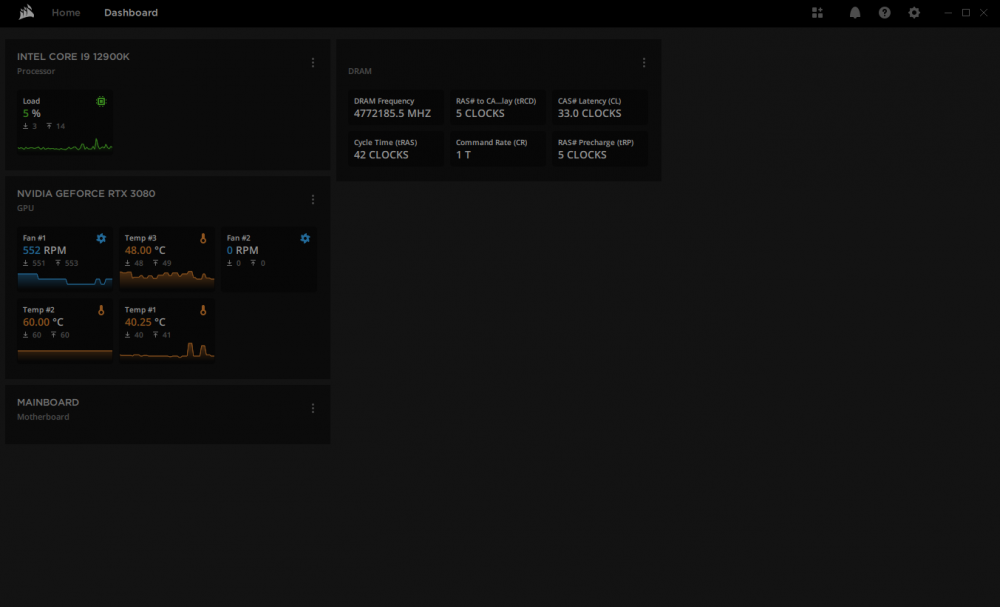Click the Temp #1 thermometer icon
1000x607 pixels.
coord(203,311)
